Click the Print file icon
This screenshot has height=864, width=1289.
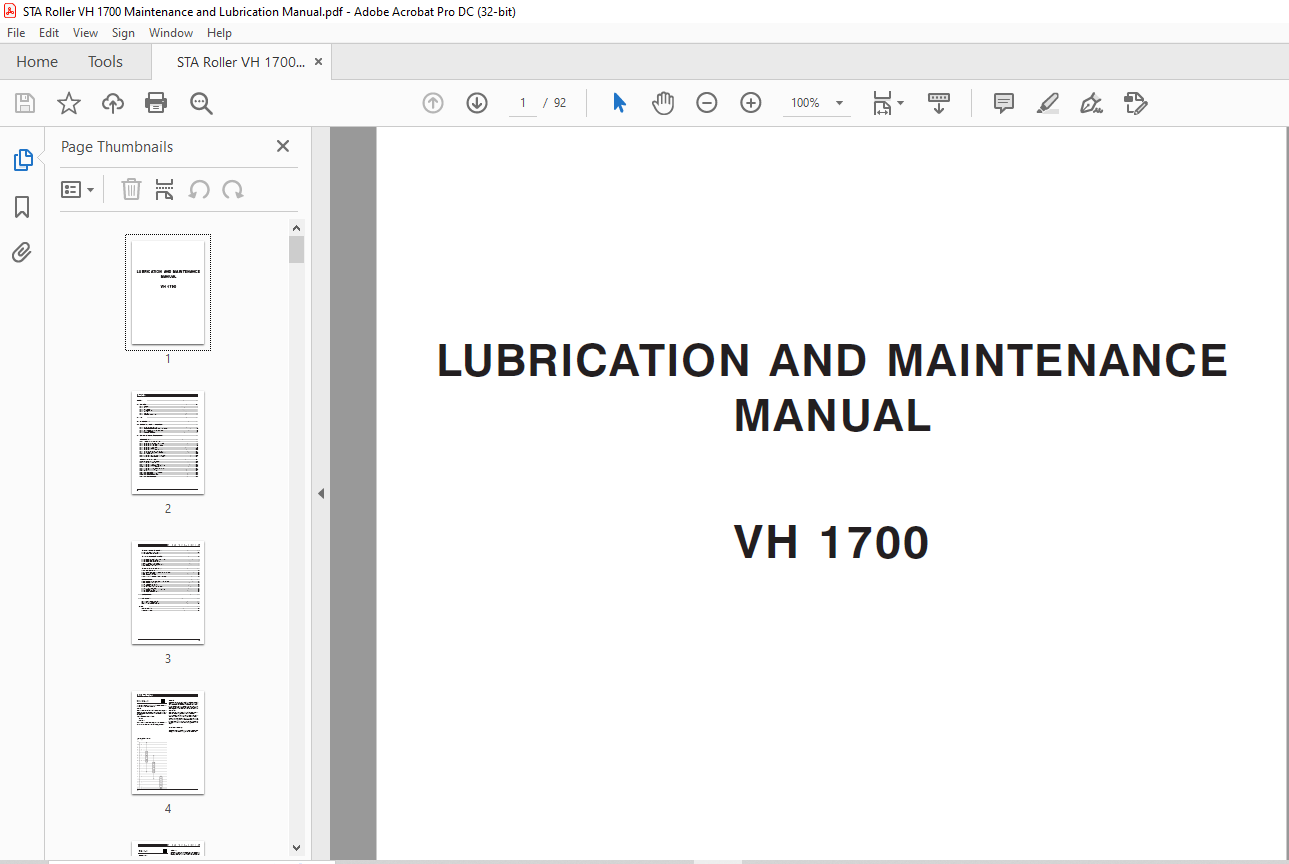tap(156, 103)
